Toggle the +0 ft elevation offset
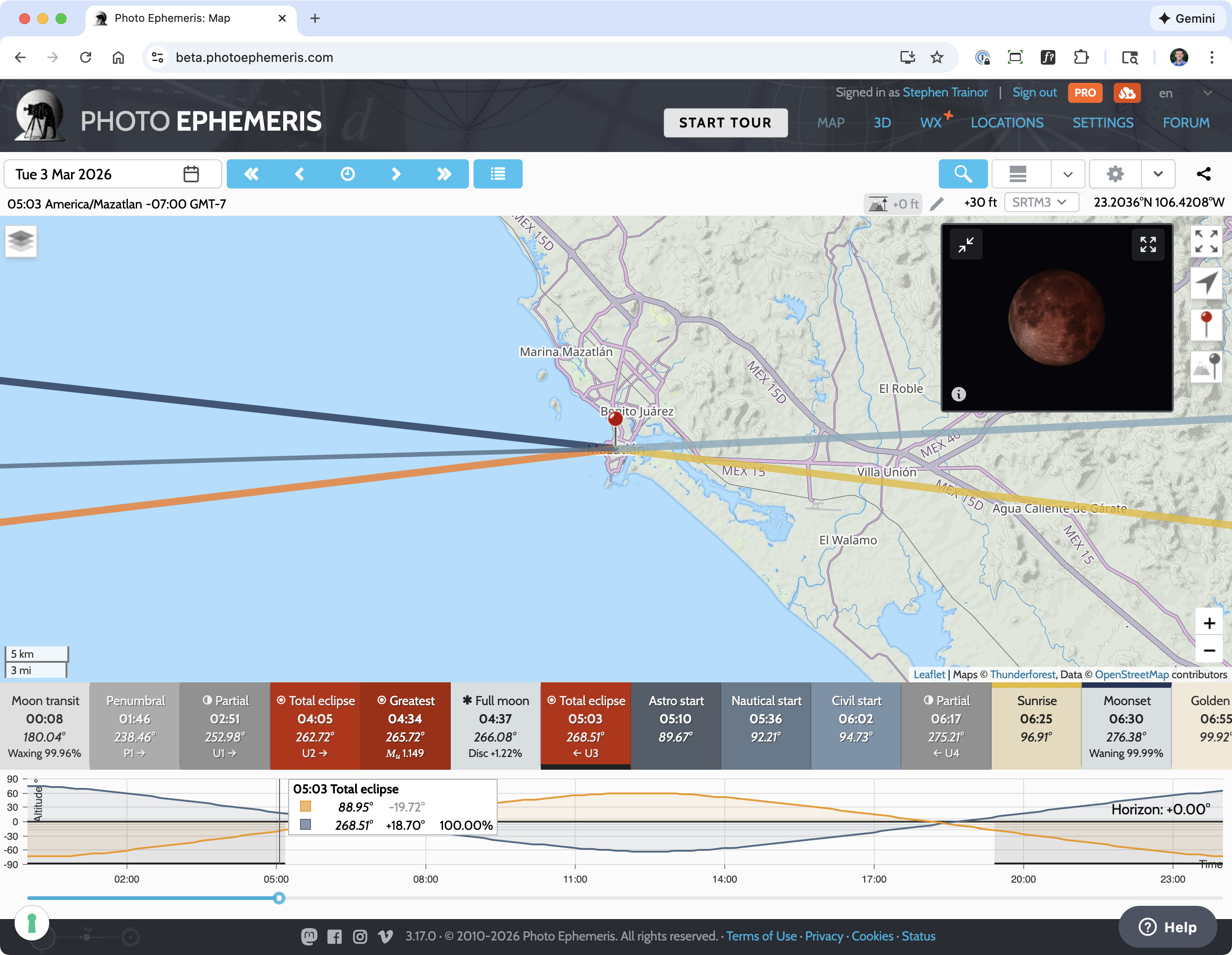 (x=894, y=203)
